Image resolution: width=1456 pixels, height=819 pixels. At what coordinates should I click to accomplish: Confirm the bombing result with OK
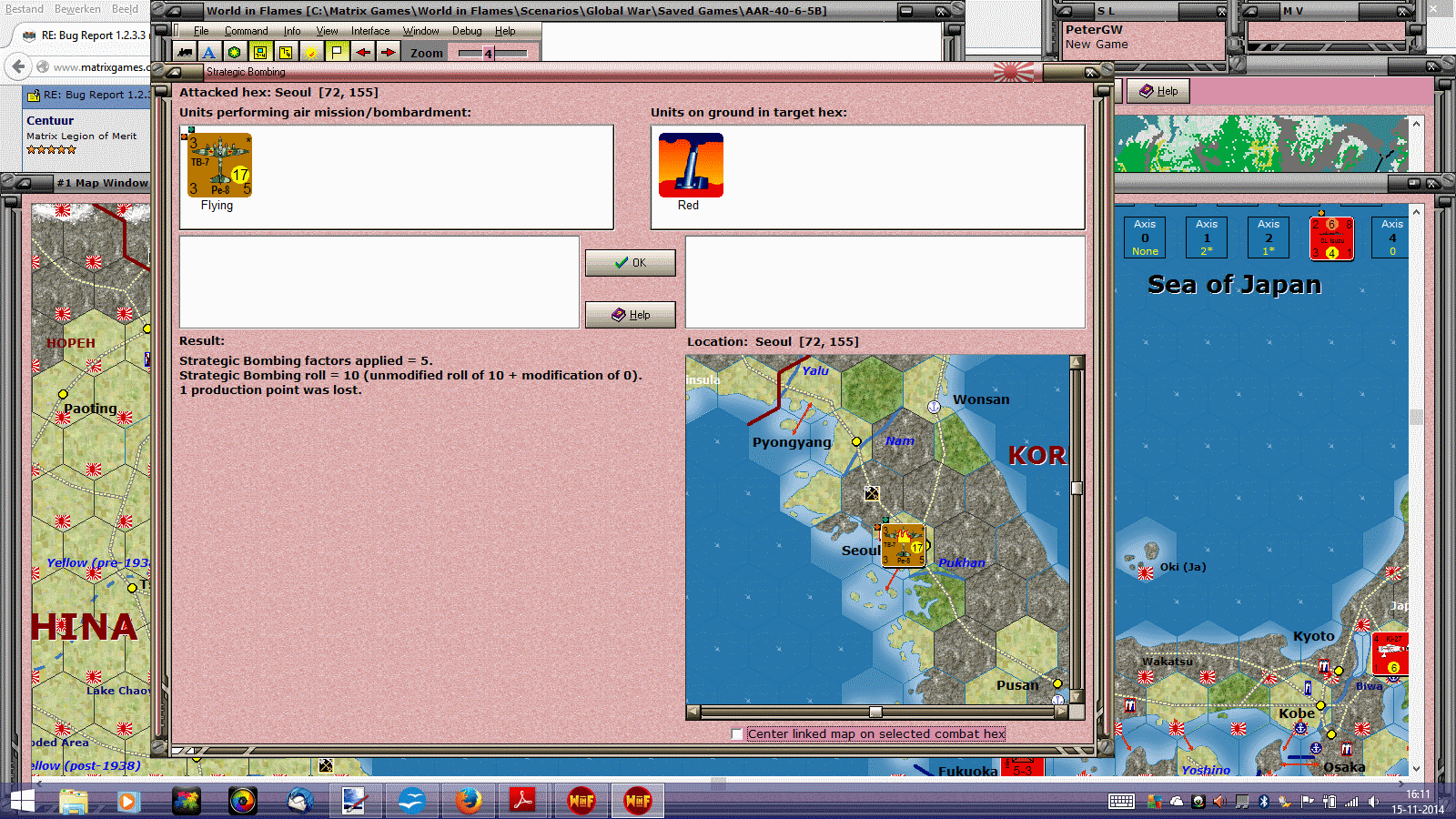pos(630,263)
